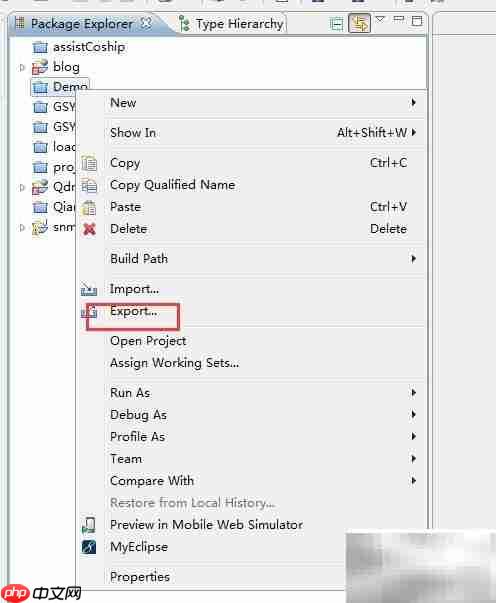Click the Paste clipboard icon
Viewport: 496px width, 603px height.
(x=89, y=207)
